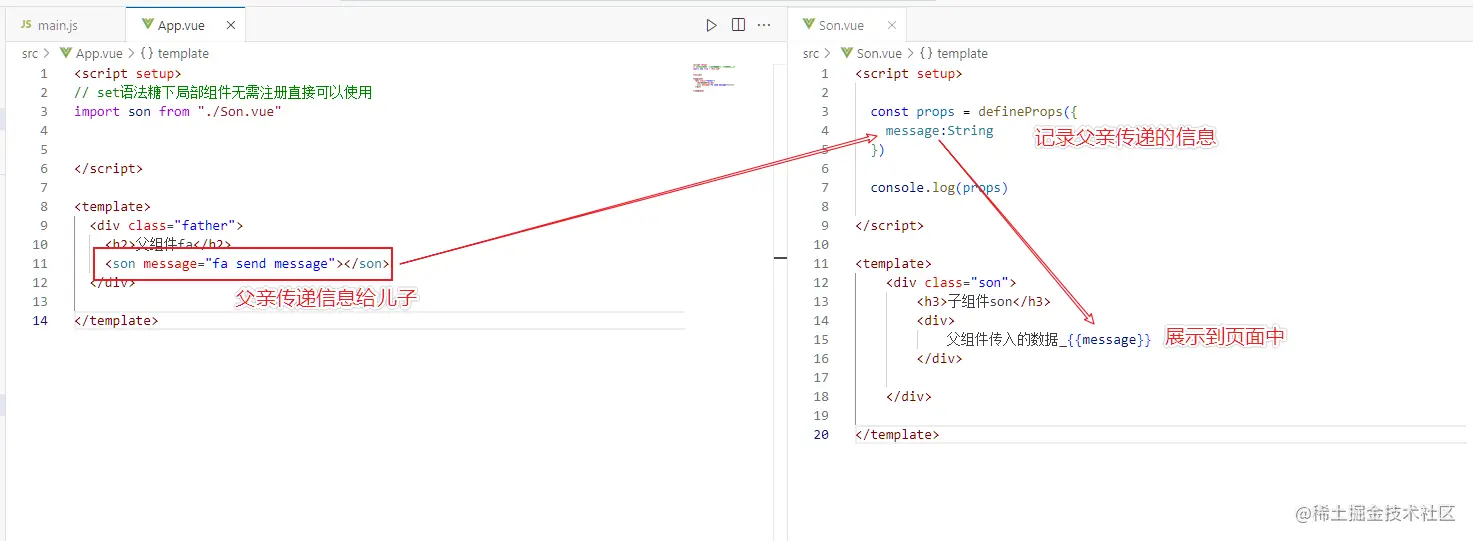Close the Son.vue tab
The width and height of the screenshot is (1473, 541).
(892, 25)
